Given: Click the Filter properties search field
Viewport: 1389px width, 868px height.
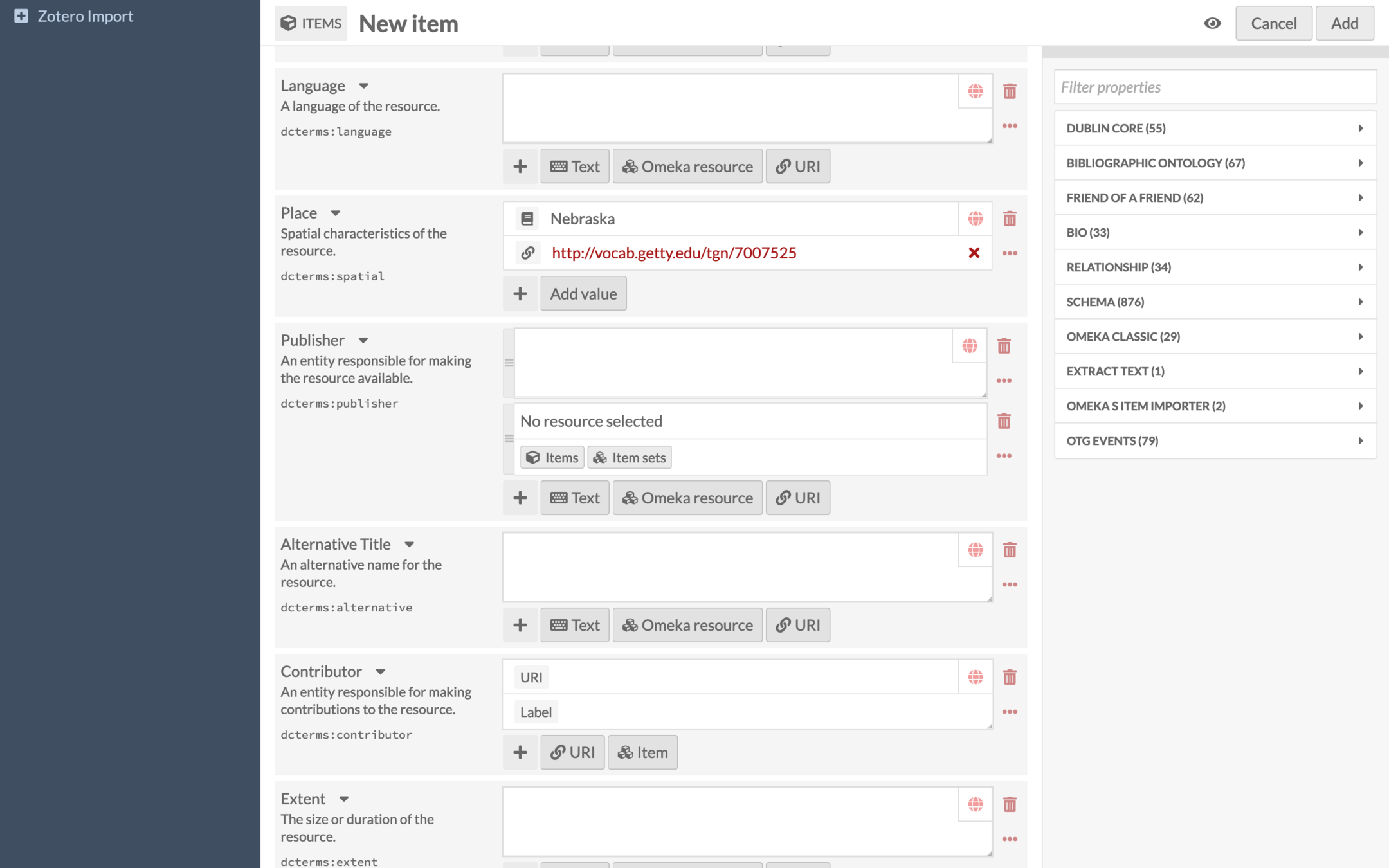Looking at the screenshot, I should [1214, 87].
